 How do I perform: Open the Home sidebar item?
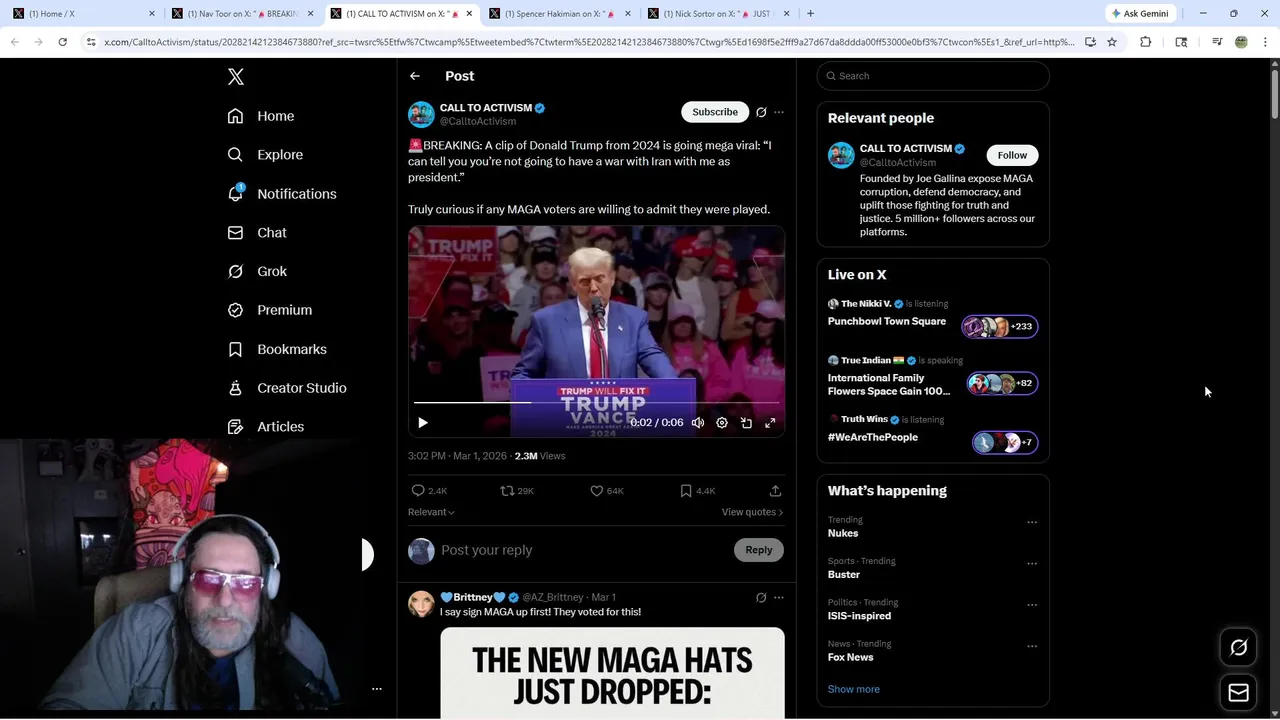tap(261, 116)
